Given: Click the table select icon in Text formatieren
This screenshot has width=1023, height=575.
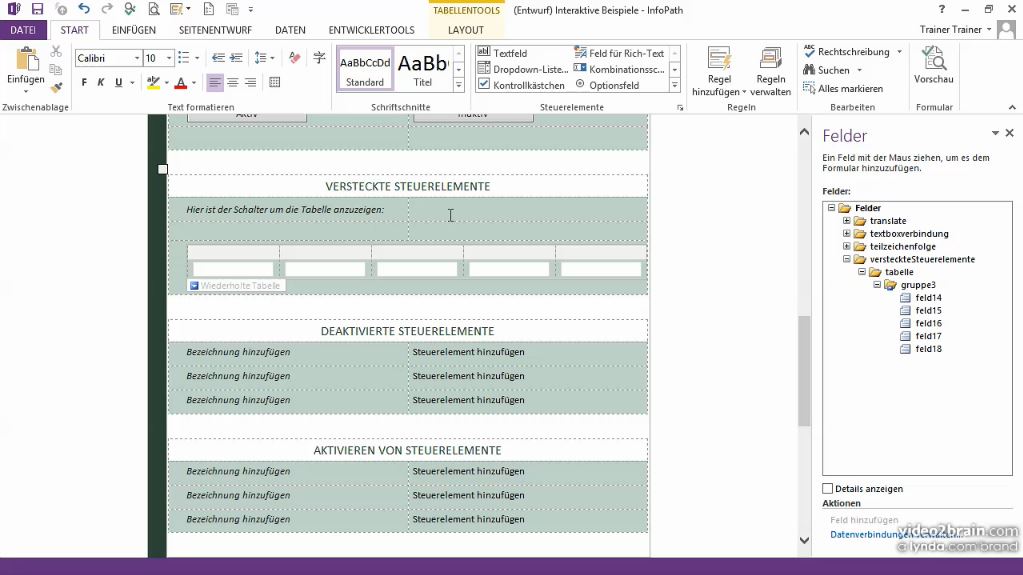Looking at the screenshot, I should (x=275, y=82).
